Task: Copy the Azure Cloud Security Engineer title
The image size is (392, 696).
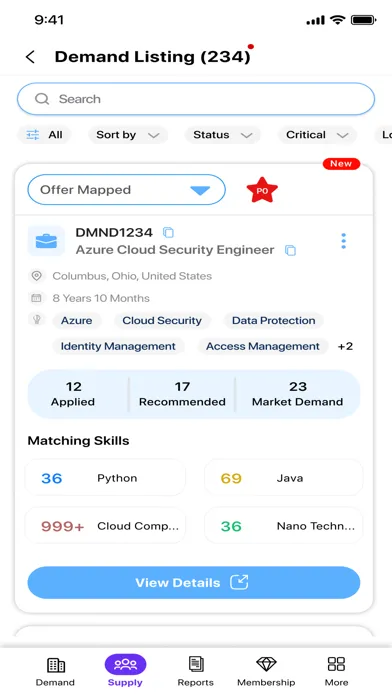Action: (x=290, y=250)
